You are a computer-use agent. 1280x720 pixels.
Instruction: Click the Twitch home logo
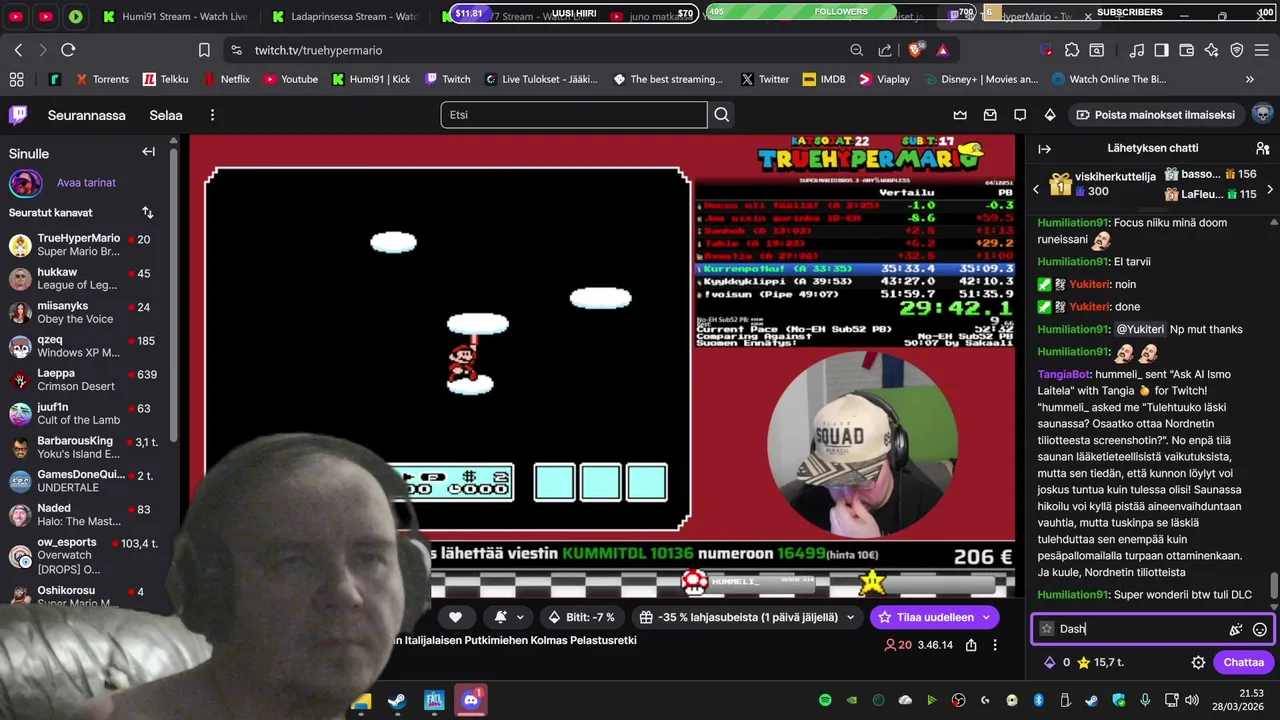pyautogui.click(x=18, y=115)
